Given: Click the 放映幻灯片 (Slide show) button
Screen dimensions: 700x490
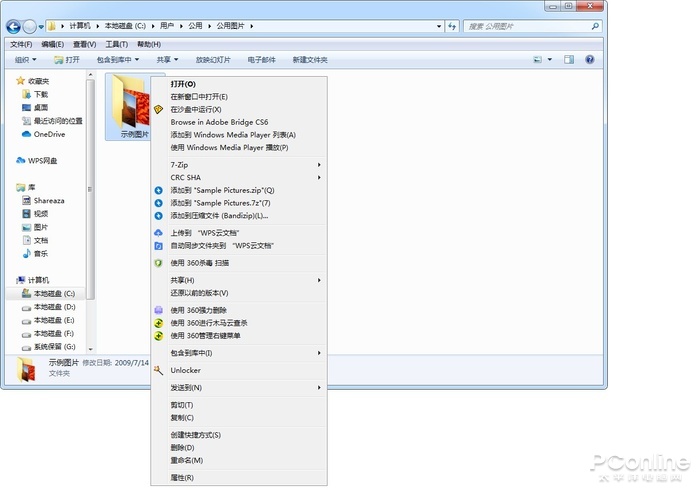Looking at the screenshot, I should [x=214, y=60].
